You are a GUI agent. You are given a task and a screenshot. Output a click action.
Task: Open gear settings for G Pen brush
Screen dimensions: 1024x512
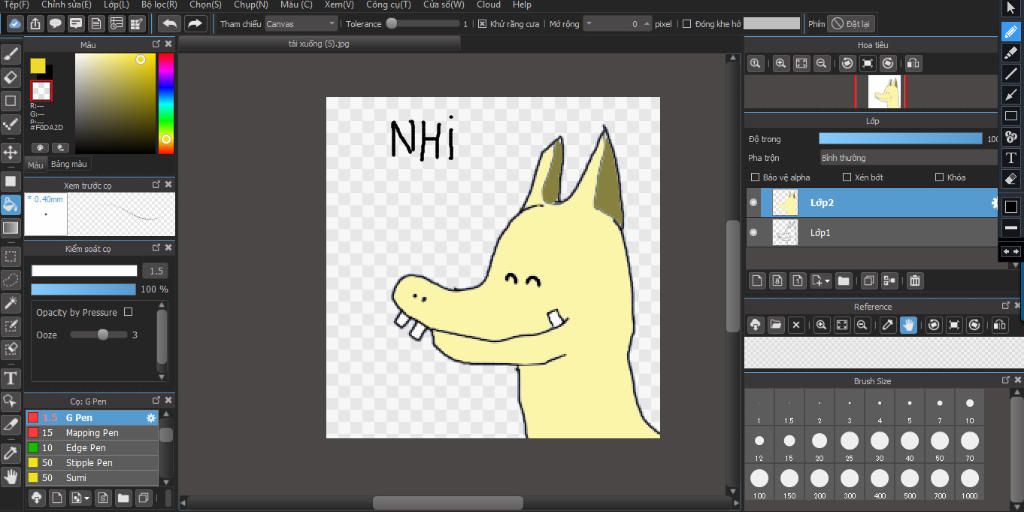click(x=151, y=418)
